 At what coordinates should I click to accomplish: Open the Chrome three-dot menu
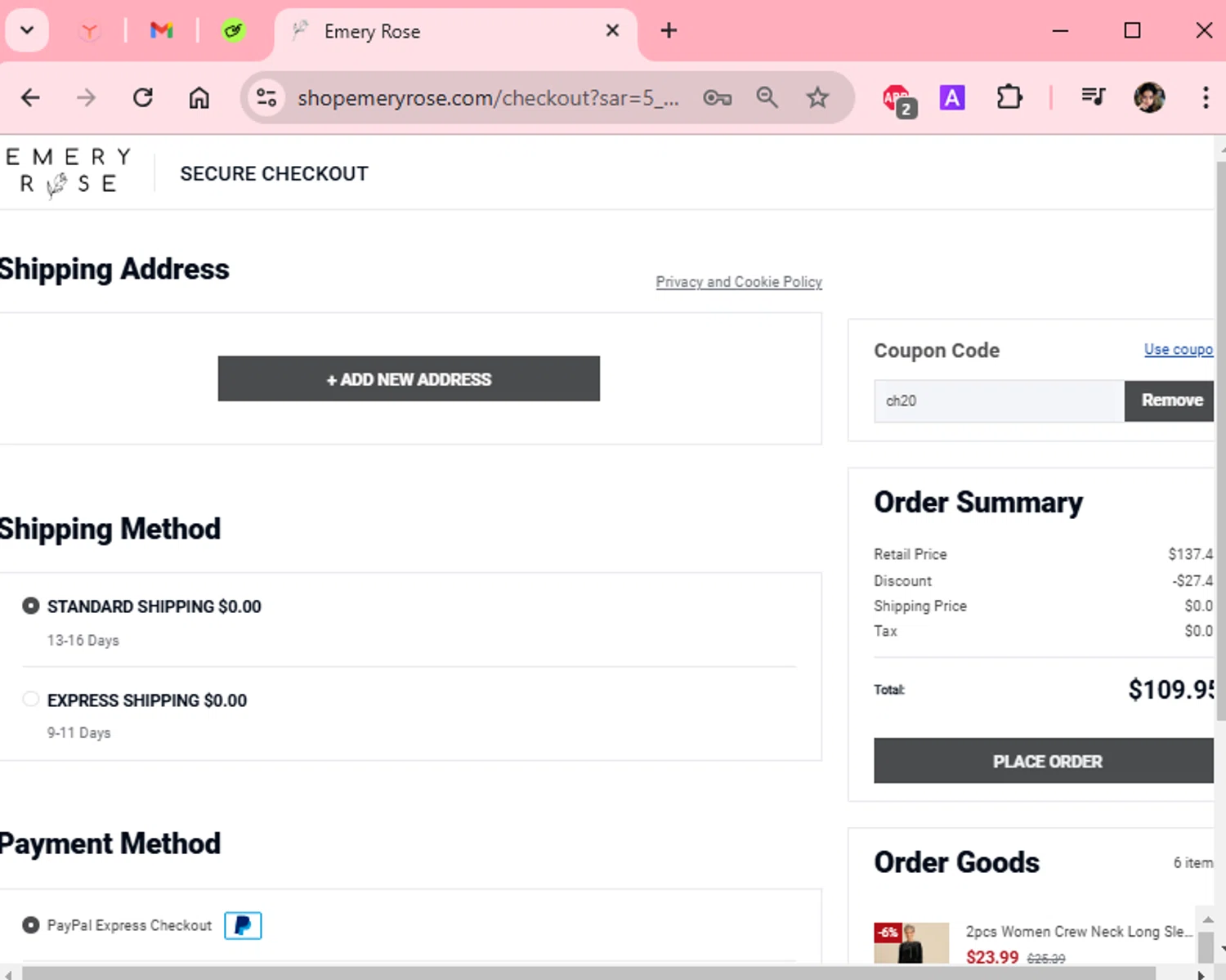click(x=1206, y=98)
